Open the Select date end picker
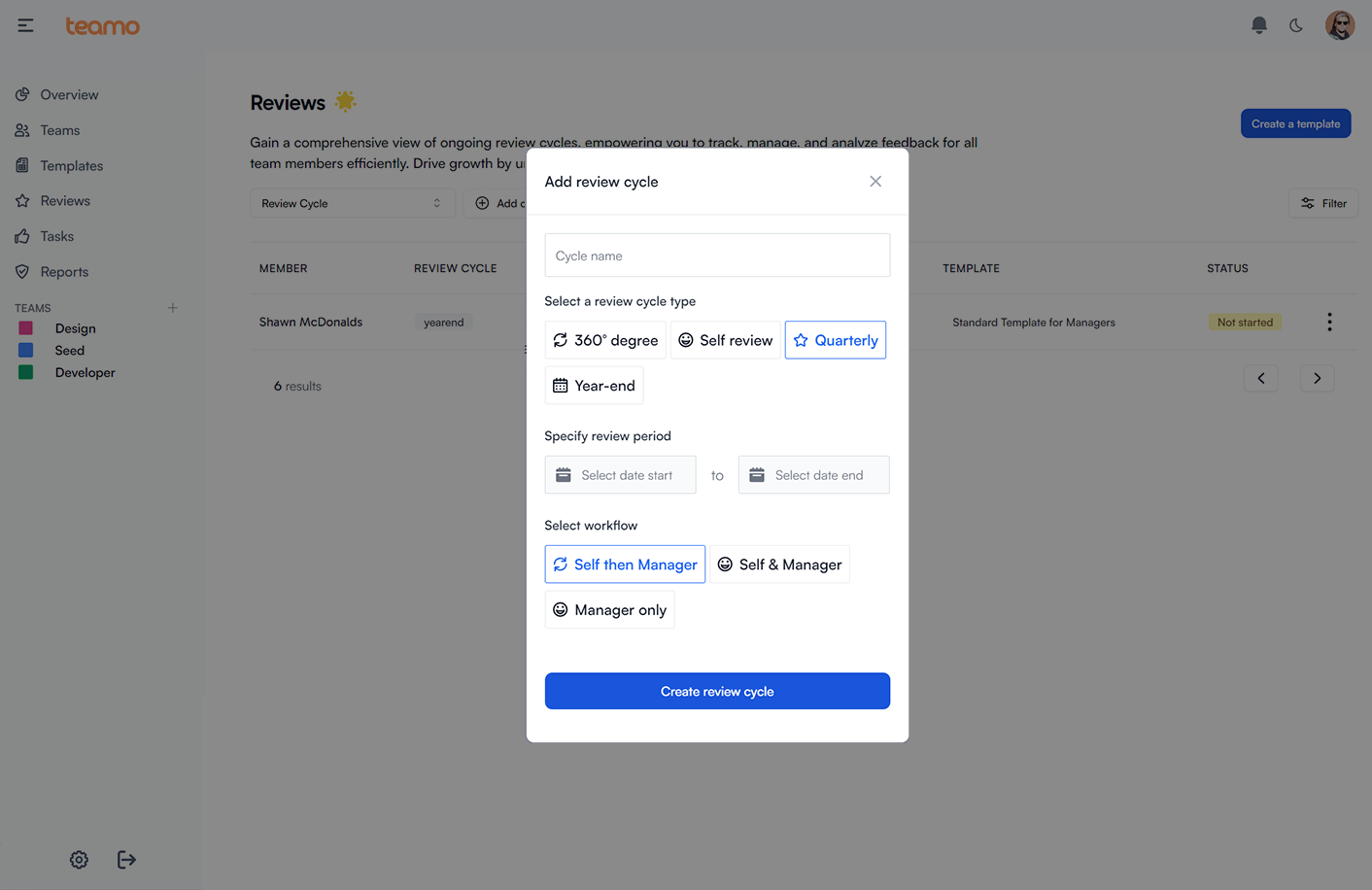The height and width of the screenshot is (890, 1372). [813, 475]
